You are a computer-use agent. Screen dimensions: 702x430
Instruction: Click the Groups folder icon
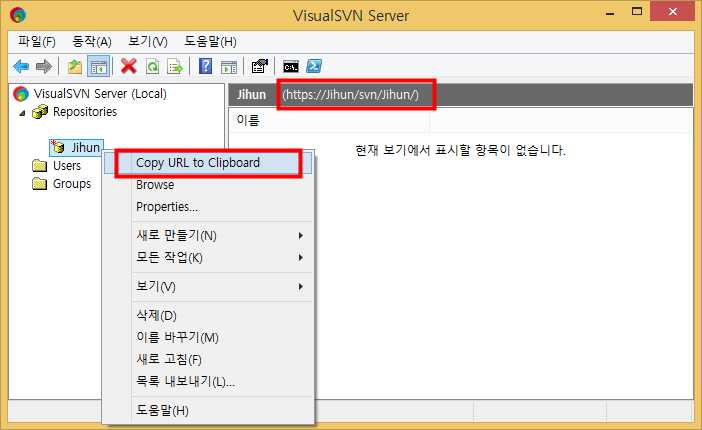tap(39, 183)
